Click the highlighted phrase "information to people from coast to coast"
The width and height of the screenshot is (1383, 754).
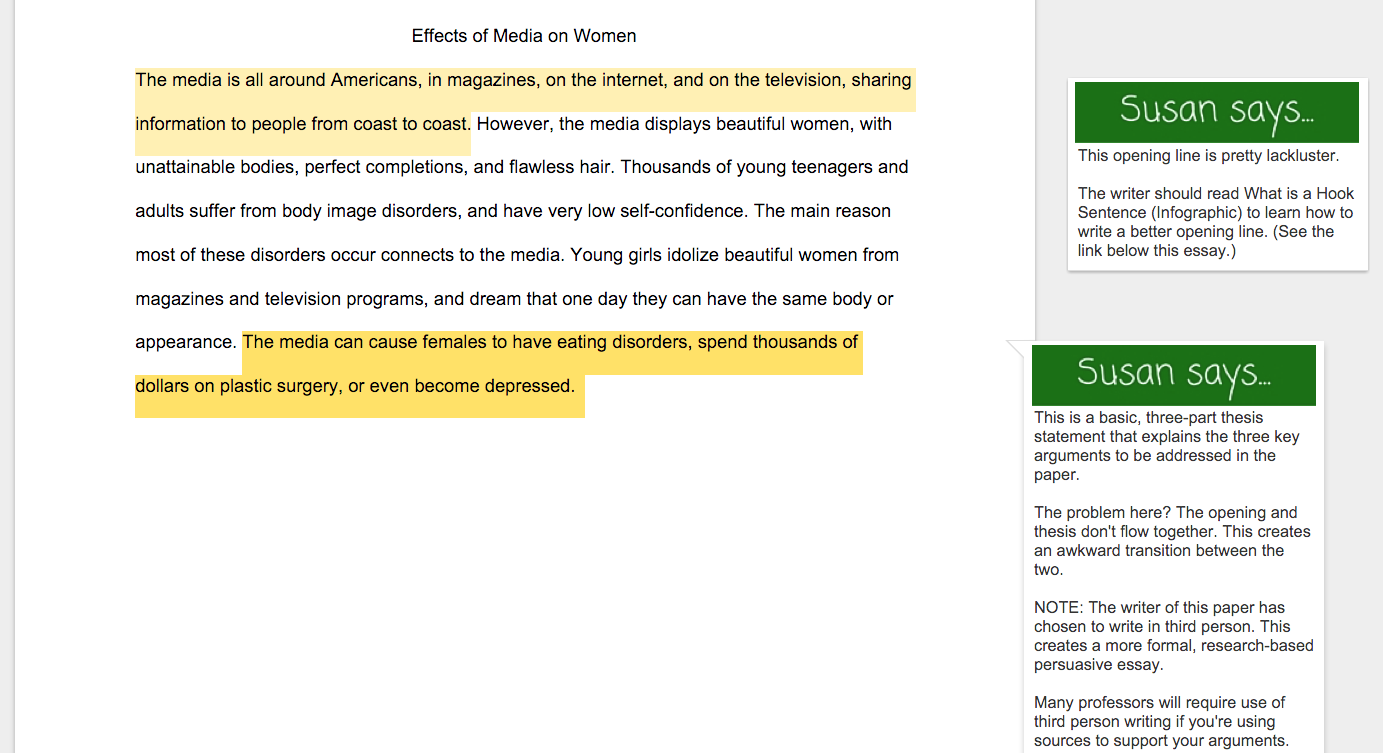coord(302,124)
